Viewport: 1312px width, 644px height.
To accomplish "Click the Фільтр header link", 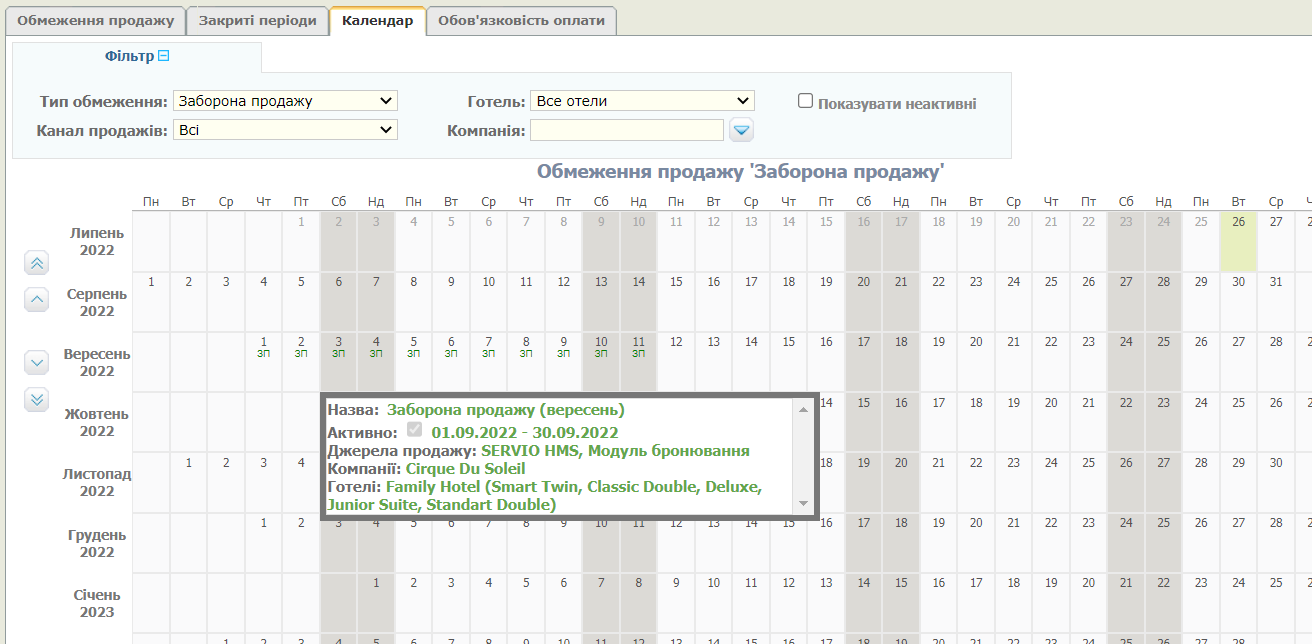I will click(130, 57).
